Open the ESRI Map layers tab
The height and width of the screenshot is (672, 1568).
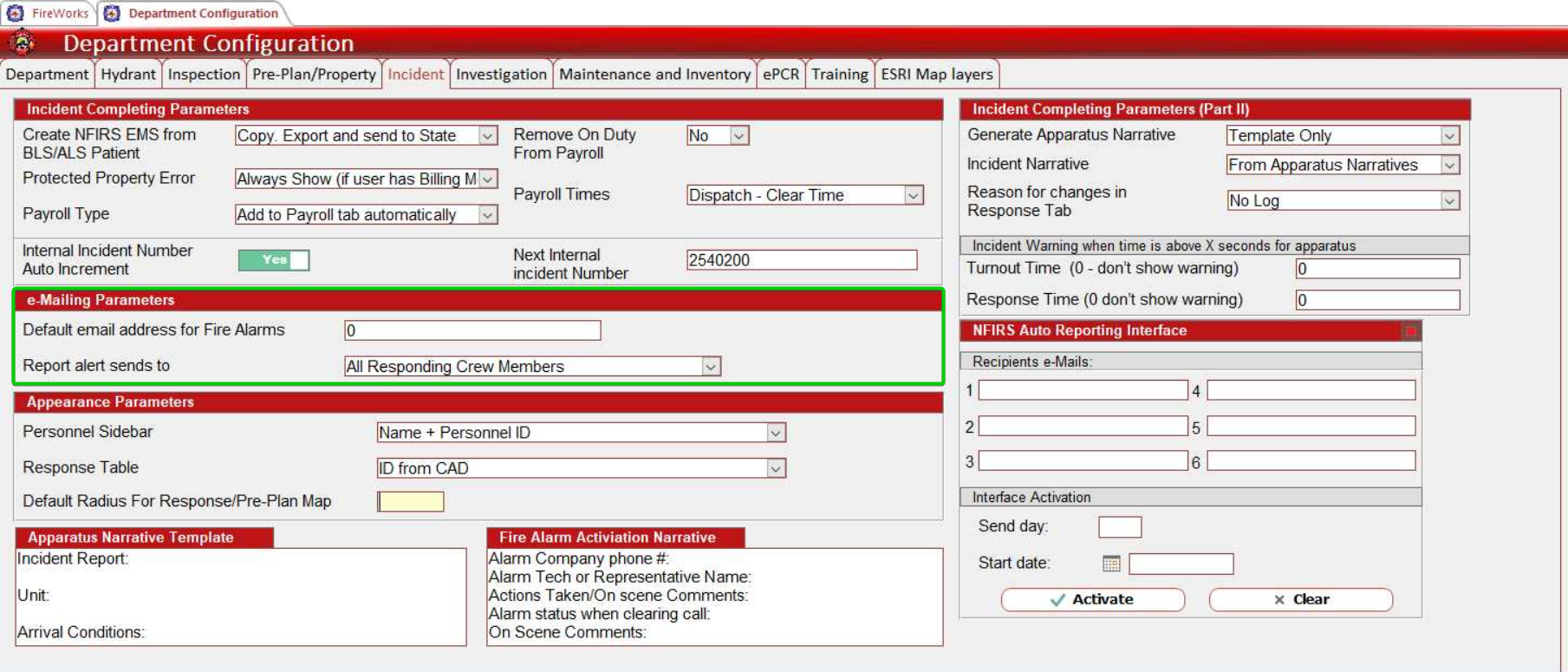pyautogui.click(x=936, y=75)
